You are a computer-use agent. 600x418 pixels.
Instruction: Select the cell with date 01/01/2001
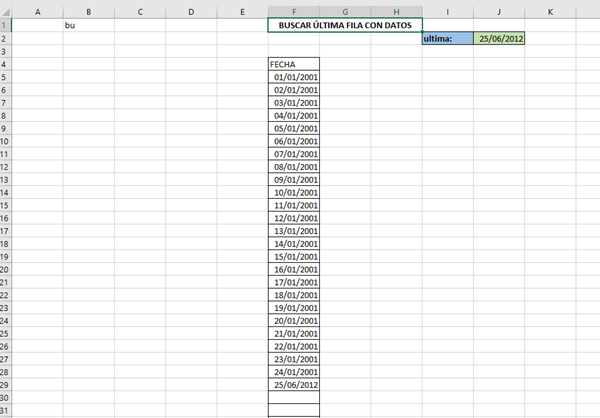(294, 77)
